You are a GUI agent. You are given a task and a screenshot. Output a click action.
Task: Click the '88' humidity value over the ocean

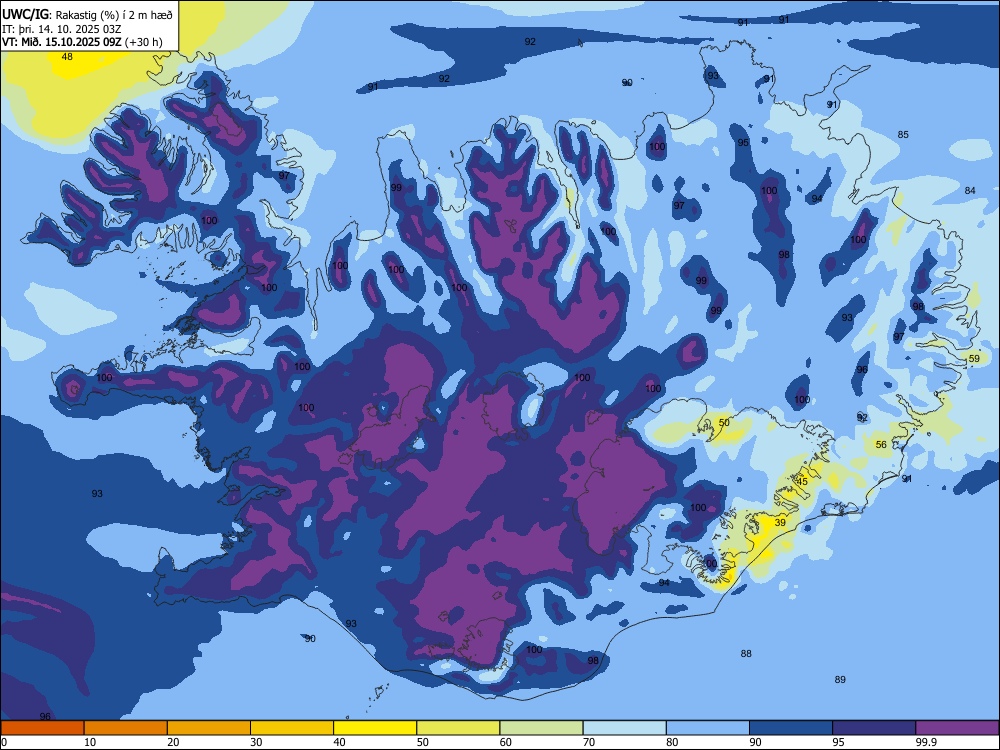(x=746, y=654)
